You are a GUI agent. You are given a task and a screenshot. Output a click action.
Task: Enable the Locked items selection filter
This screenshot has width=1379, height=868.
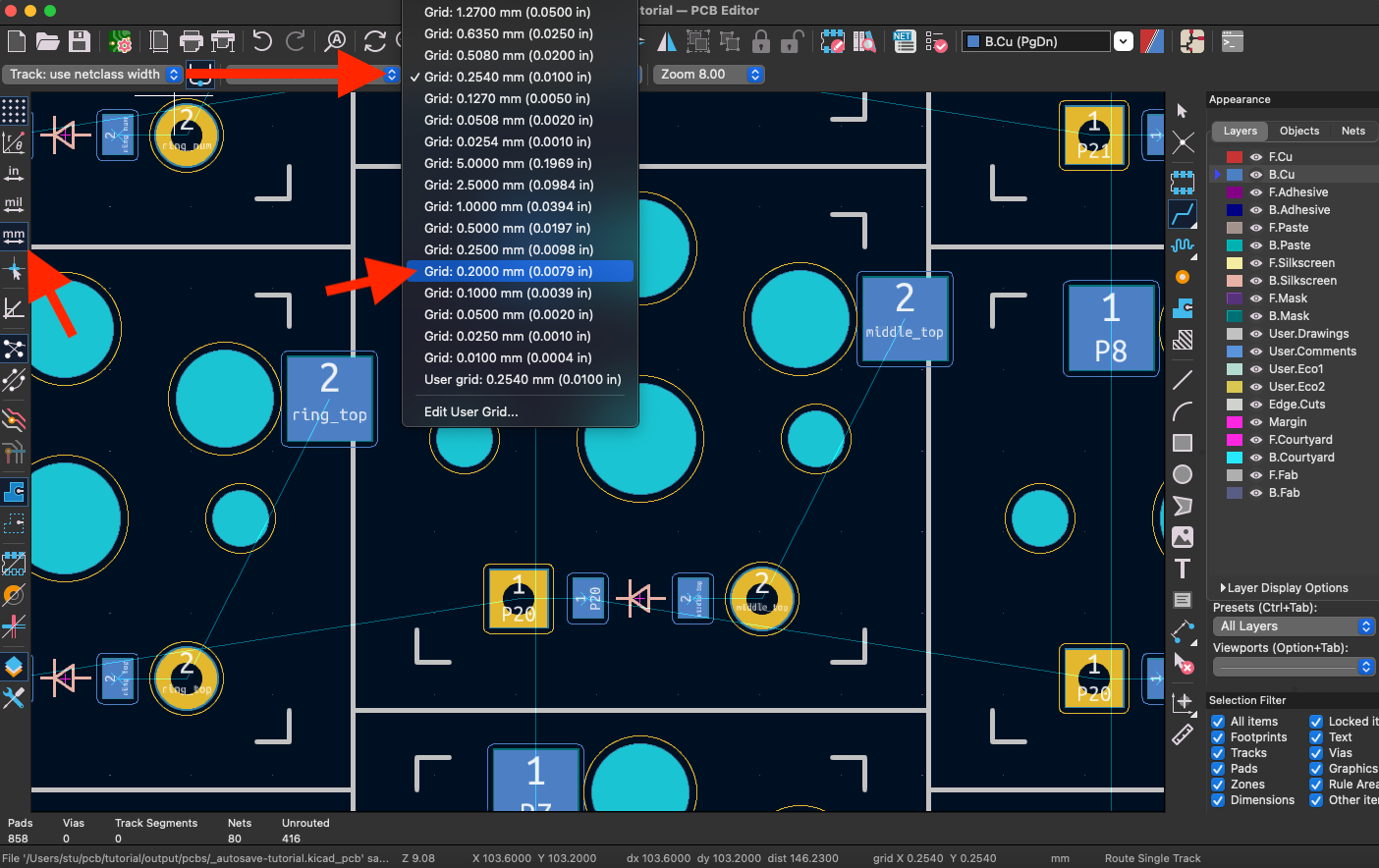1315,721
